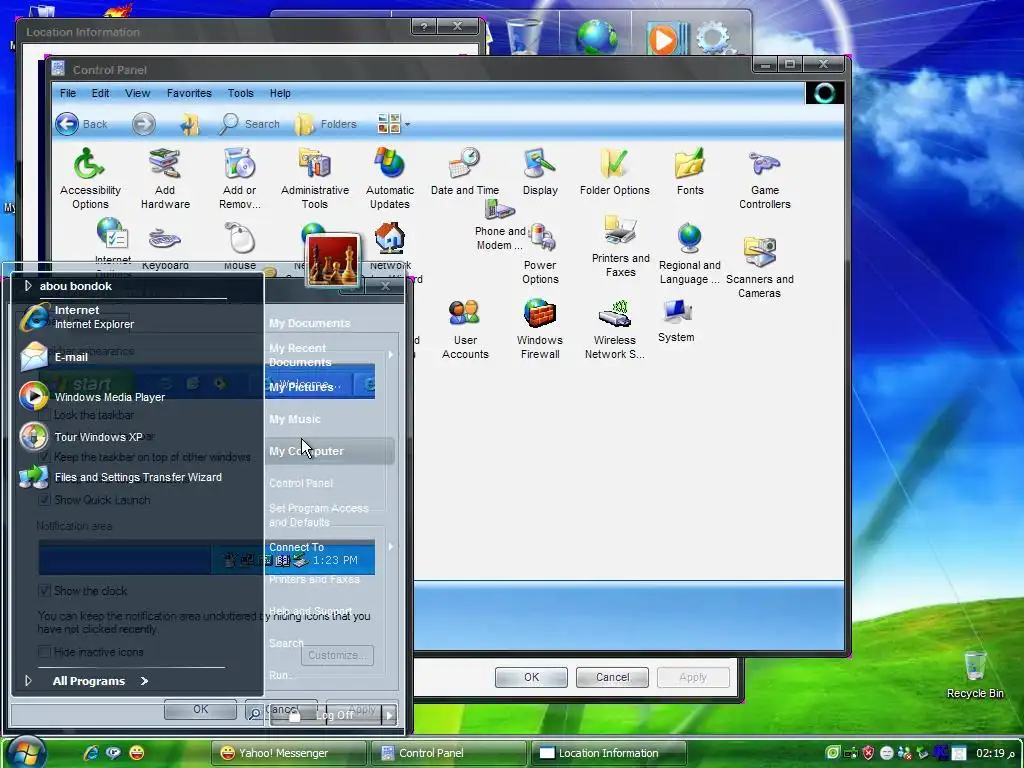Image resolution: width=1024 pixels, height=768 pixels.
Task: Open the Views dropdown in toolbar
Action: click(x=393, y=123)
